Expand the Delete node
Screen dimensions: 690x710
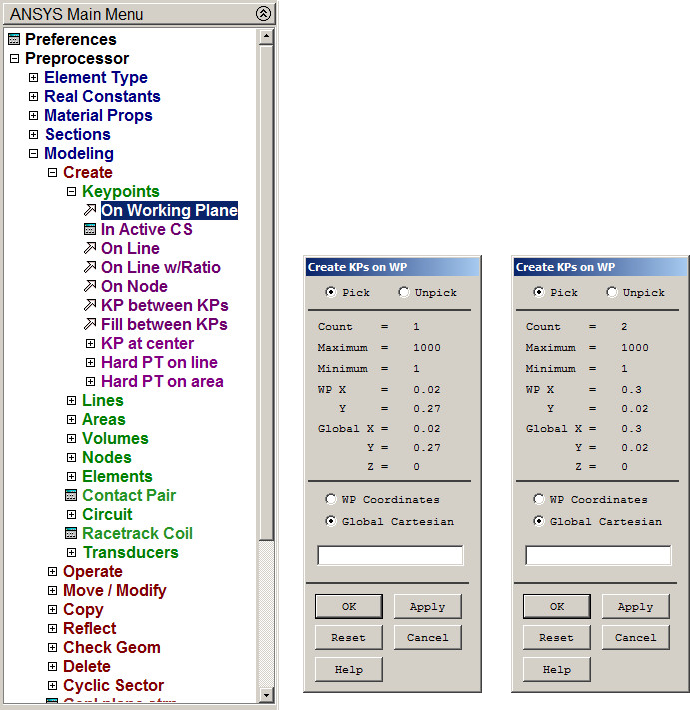[53, 667]
